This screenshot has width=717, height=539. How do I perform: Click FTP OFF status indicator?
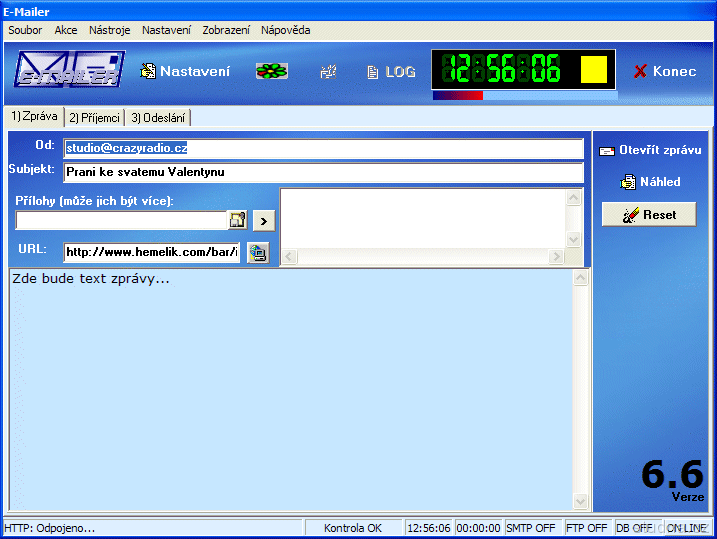[x=587, y=528]
